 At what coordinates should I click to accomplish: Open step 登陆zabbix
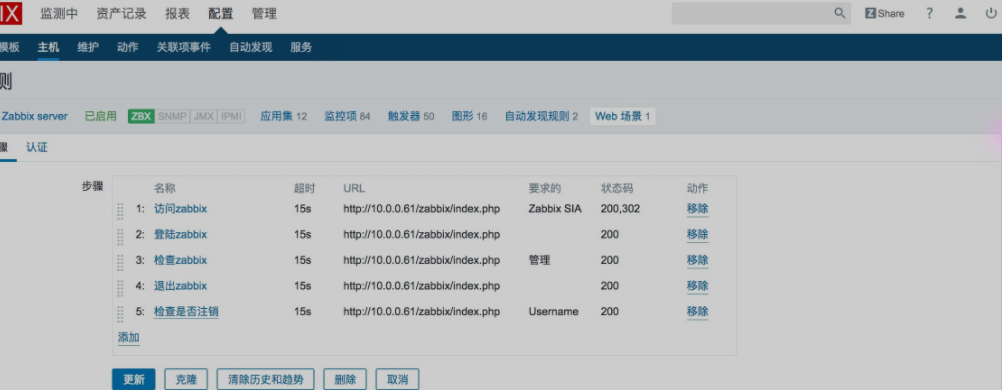pos(180,235)
